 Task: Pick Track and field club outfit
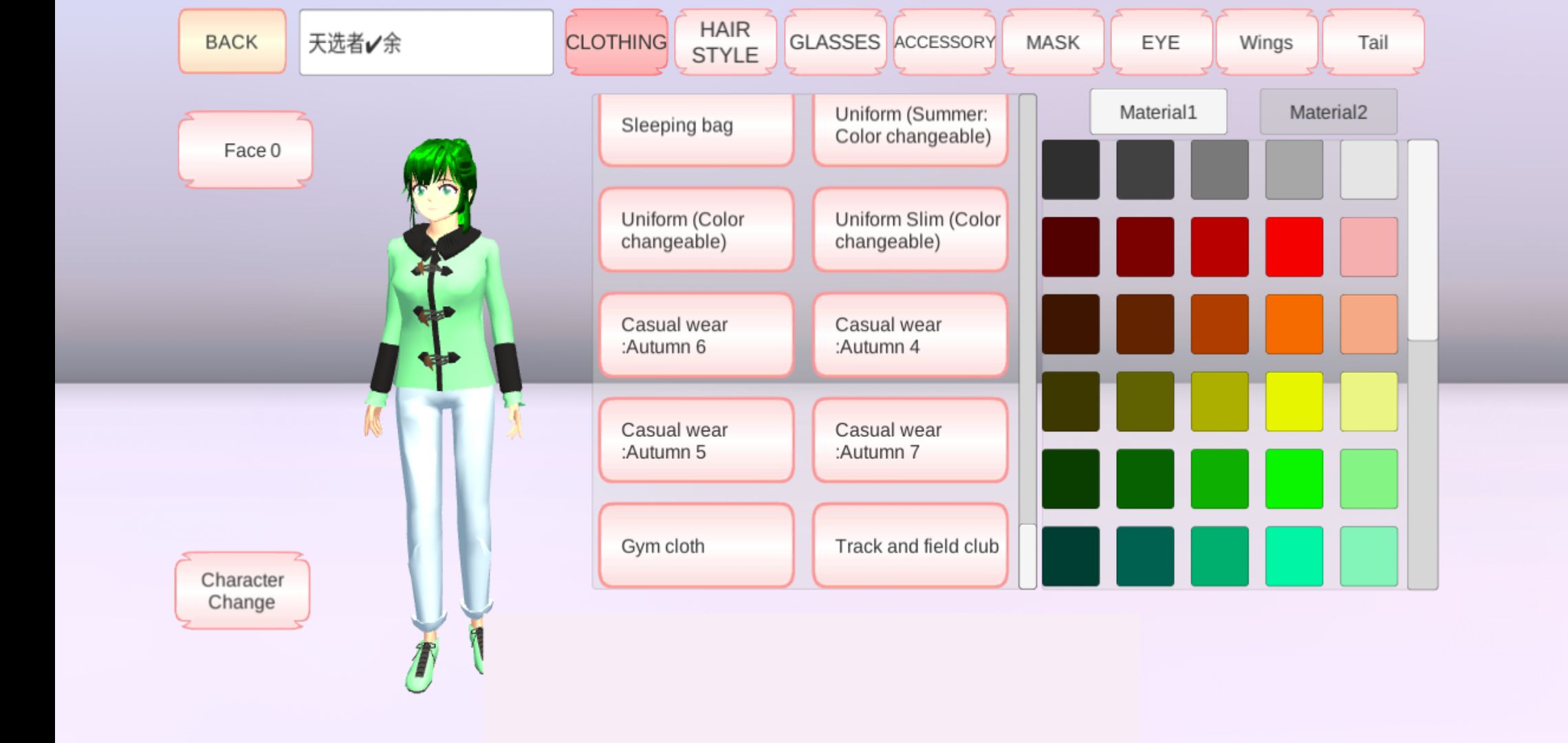[x=910, y=546]
